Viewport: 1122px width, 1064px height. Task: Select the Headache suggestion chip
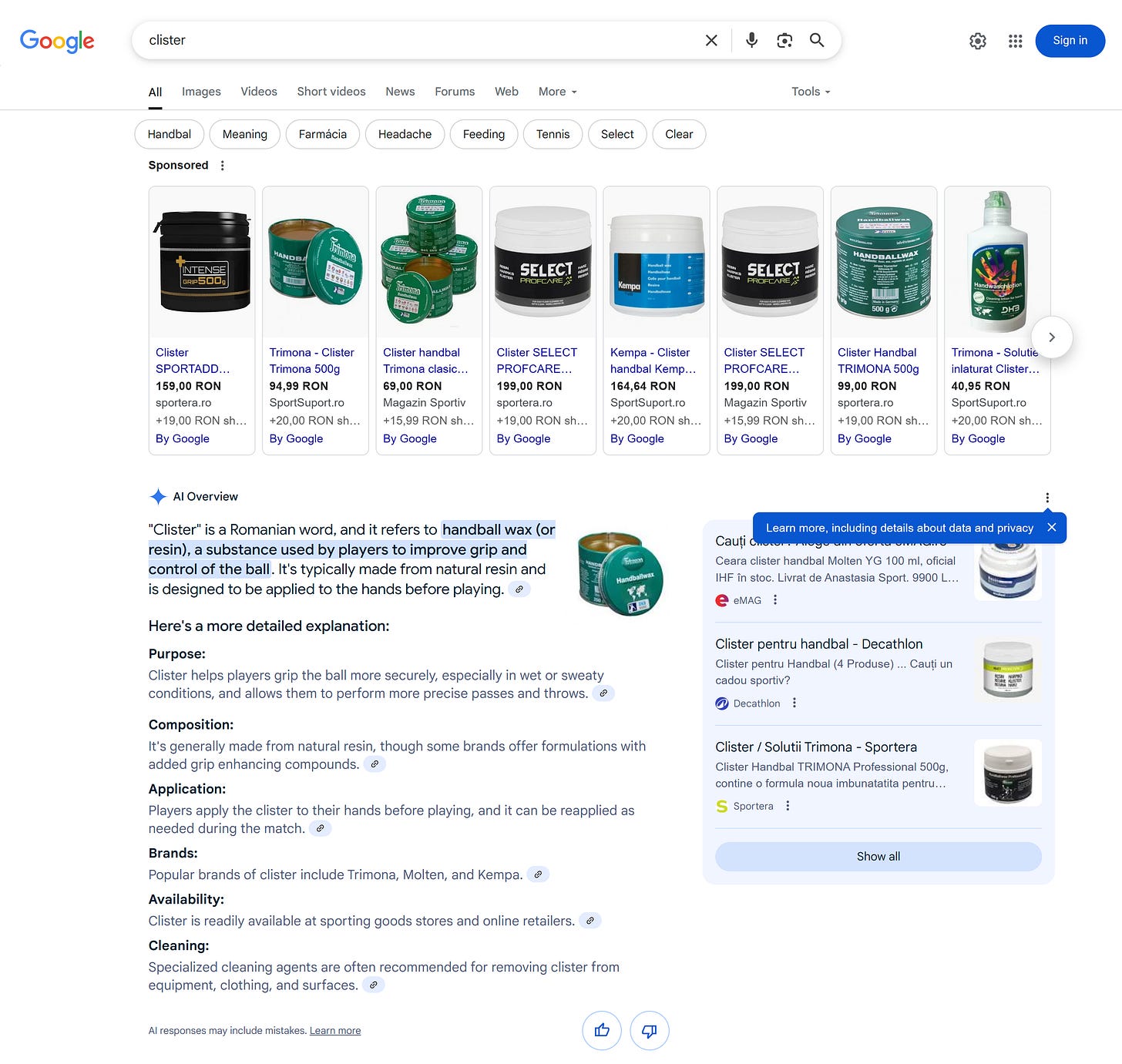[405, 134]
